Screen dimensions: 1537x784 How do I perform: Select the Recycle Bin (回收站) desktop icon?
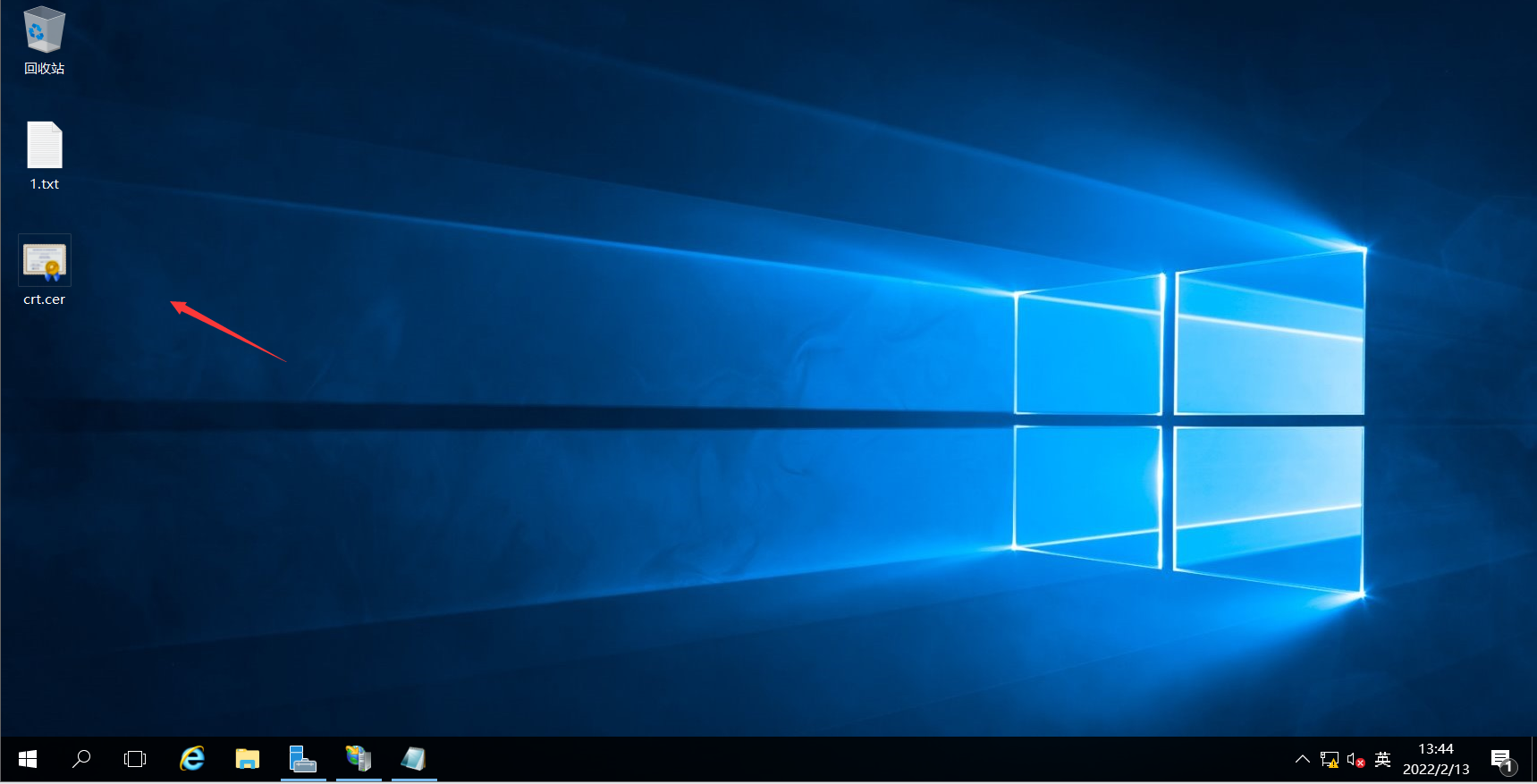(x=44, y=41)
